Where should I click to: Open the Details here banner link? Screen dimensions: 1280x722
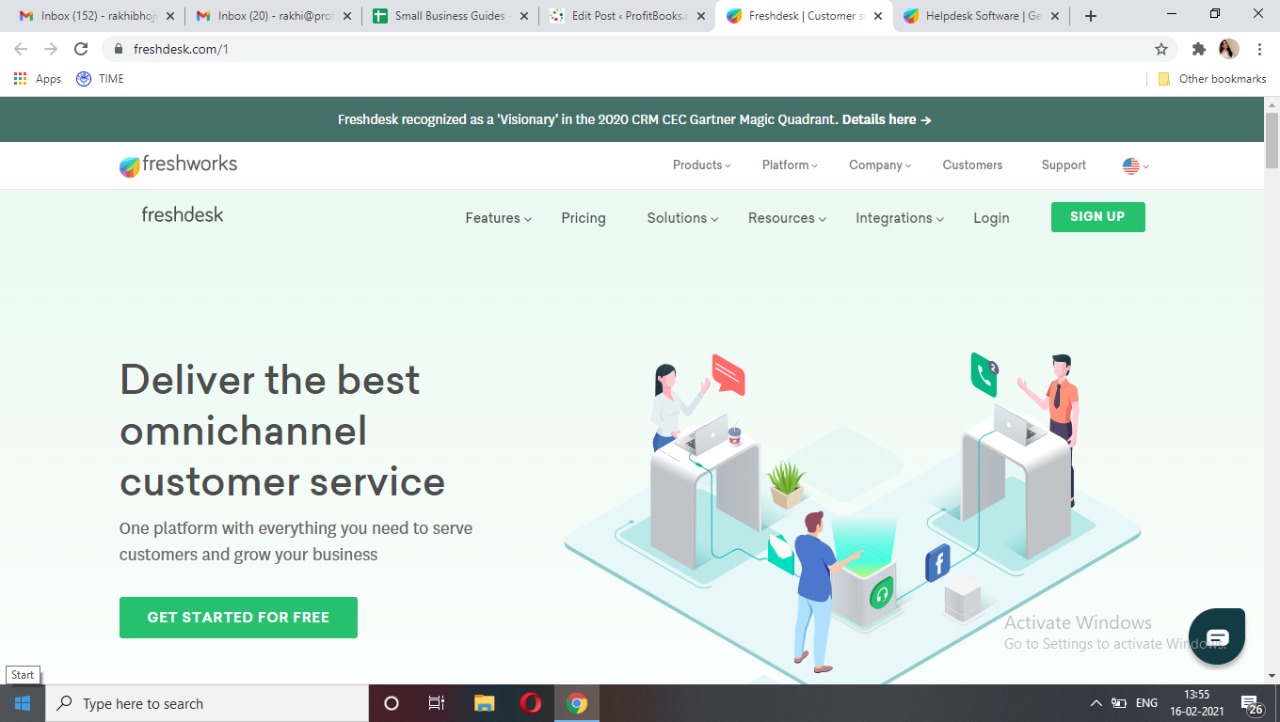[887, 119]
